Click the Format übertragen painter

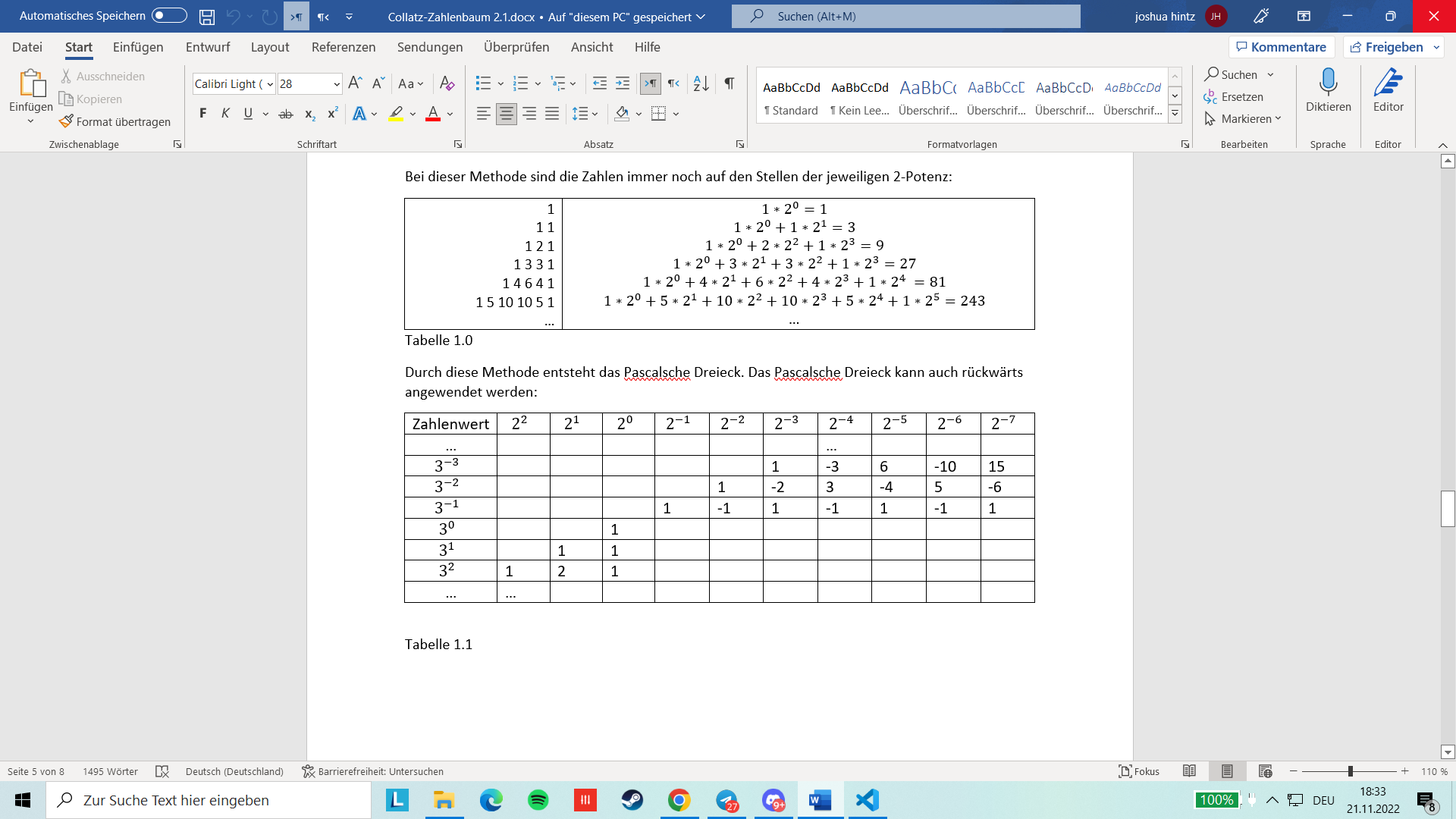(x=115, y=121)
